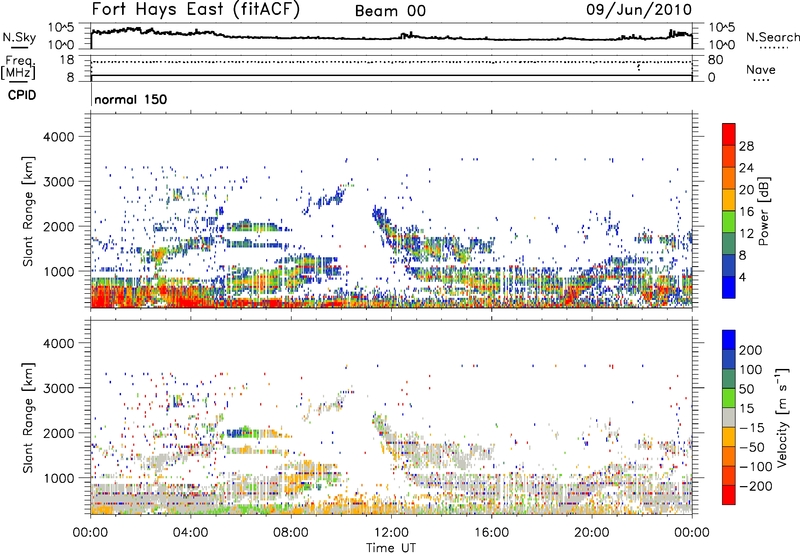800x554 pixels.
Task: Click the right axis value '80'
Action: pyautogui.click(x=715, y=60)
